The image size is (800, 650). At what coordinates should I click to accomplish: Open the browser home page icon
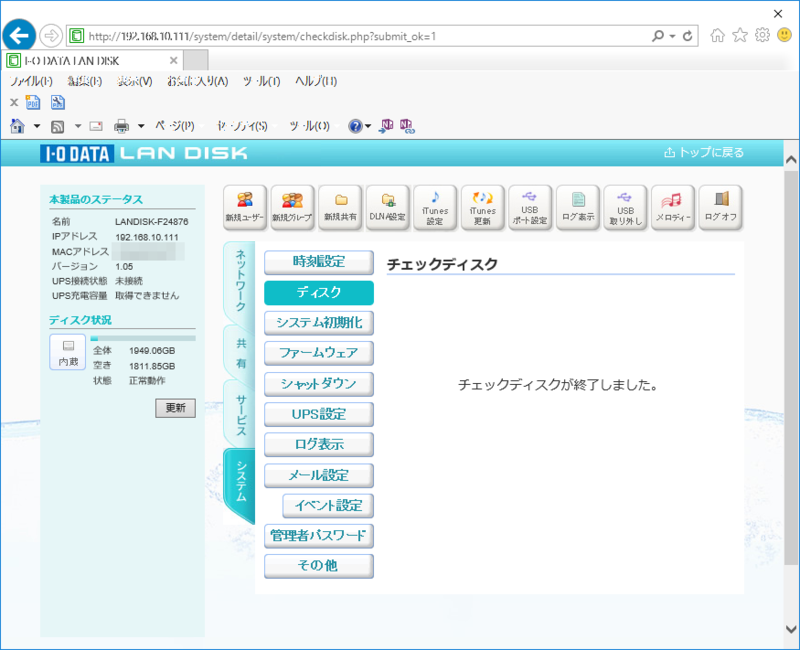point(717,35)
